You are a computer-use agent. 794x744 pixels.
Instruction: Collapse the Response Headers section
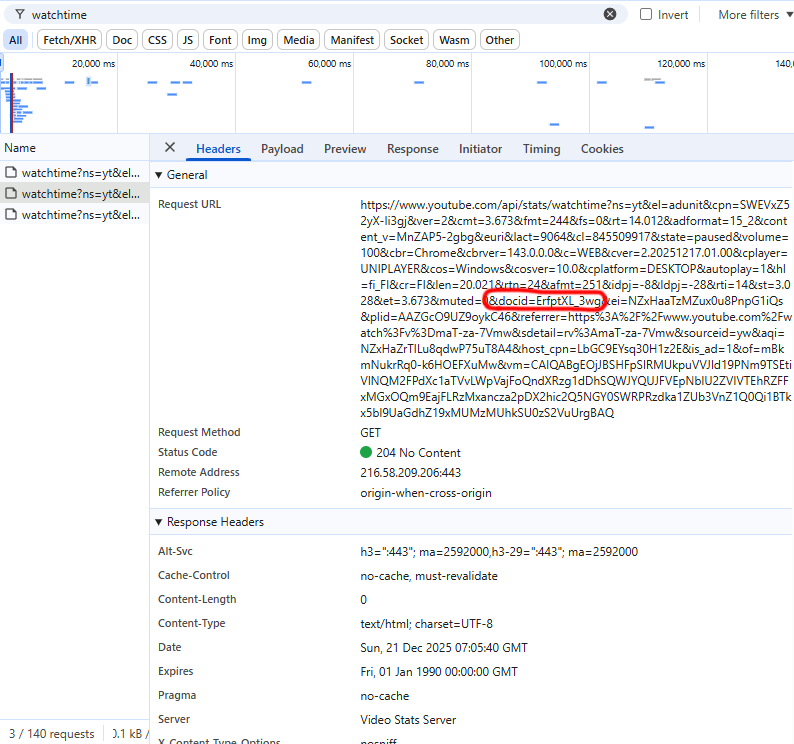[x=158, y=522]
